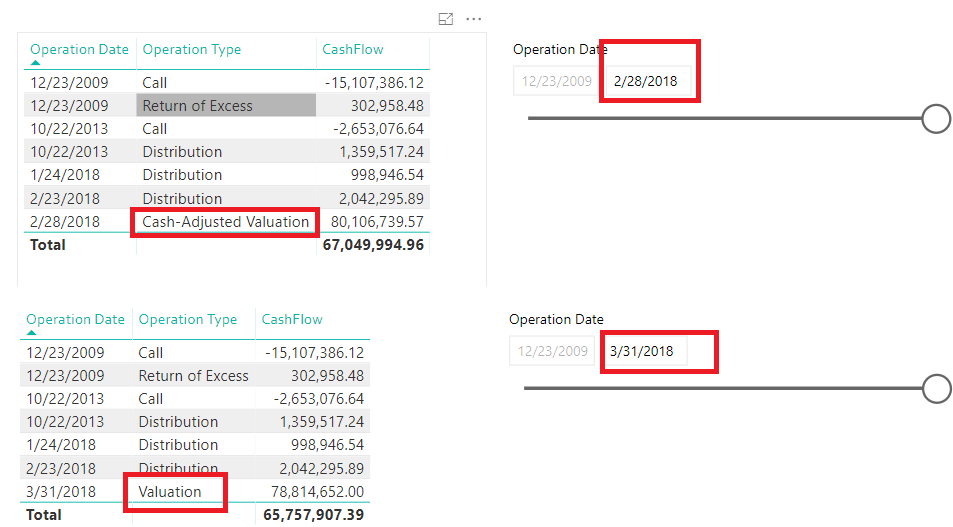Select -15,107,386.12 in the upper table

(374, 83)
